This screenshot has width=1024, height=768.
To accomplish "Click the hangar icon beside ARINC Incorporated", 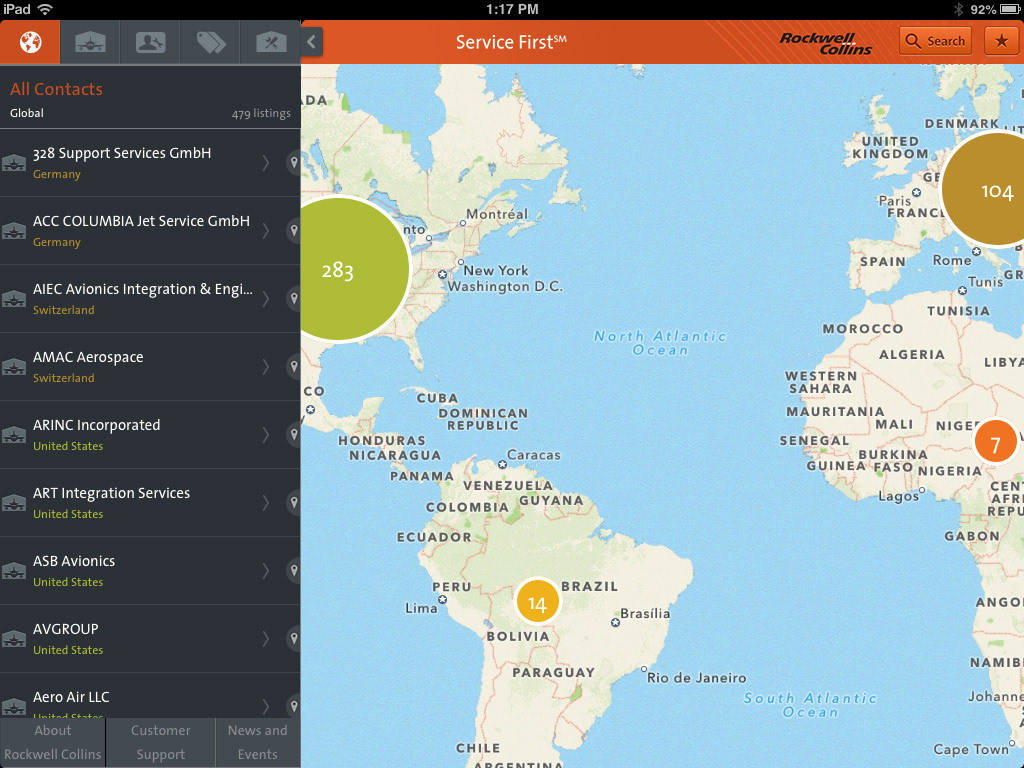I will (14, 435).
